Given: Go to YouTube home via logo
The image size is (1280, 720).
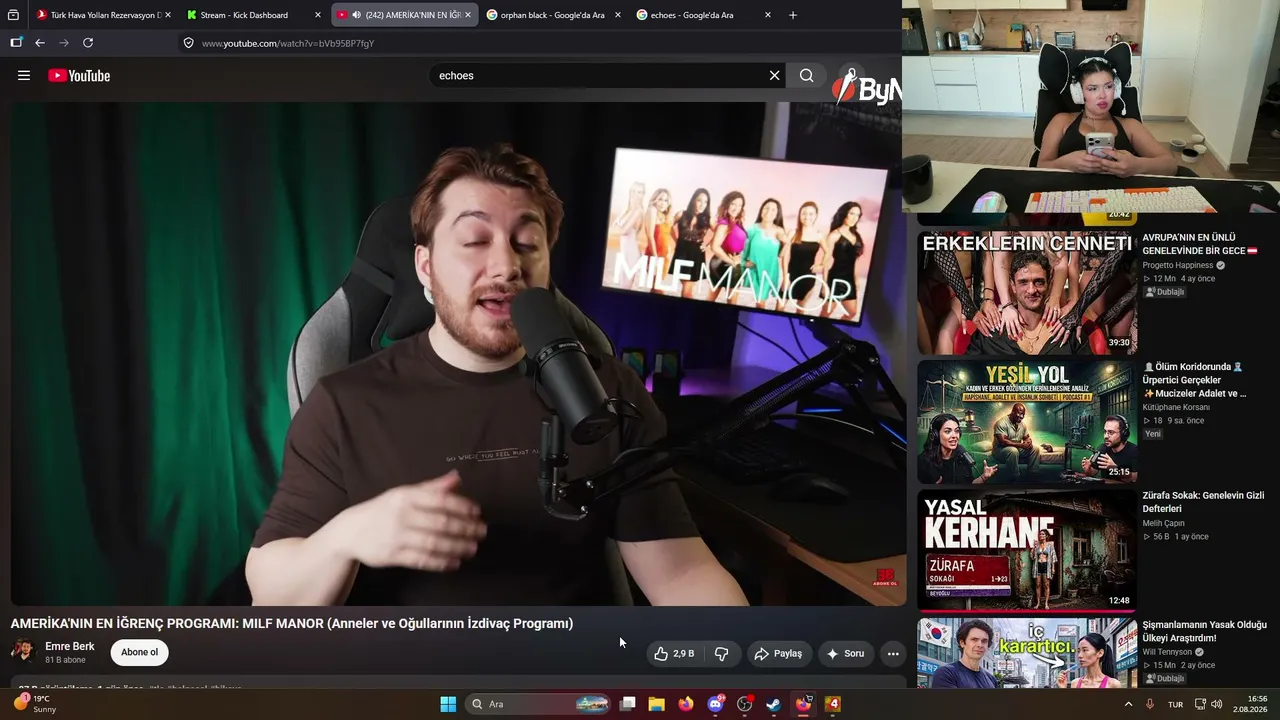Looking at the screenshot, I should coord(79,76).
